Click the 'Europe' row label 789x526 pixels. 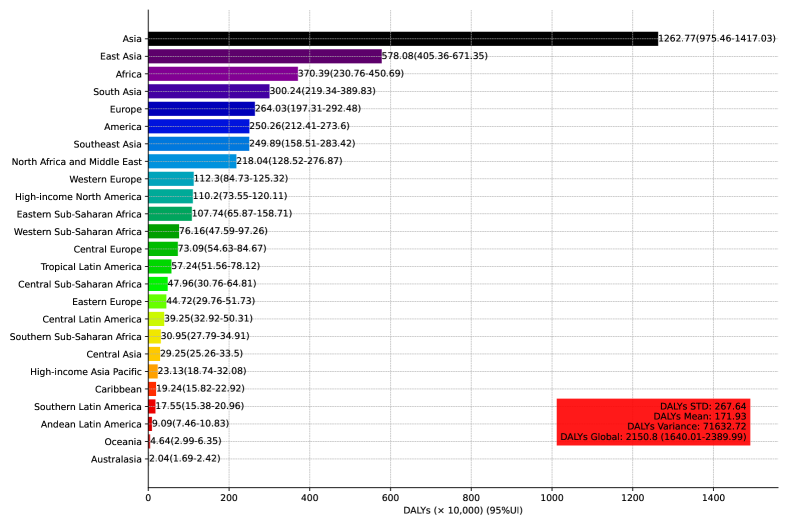(x=126, y=109)
